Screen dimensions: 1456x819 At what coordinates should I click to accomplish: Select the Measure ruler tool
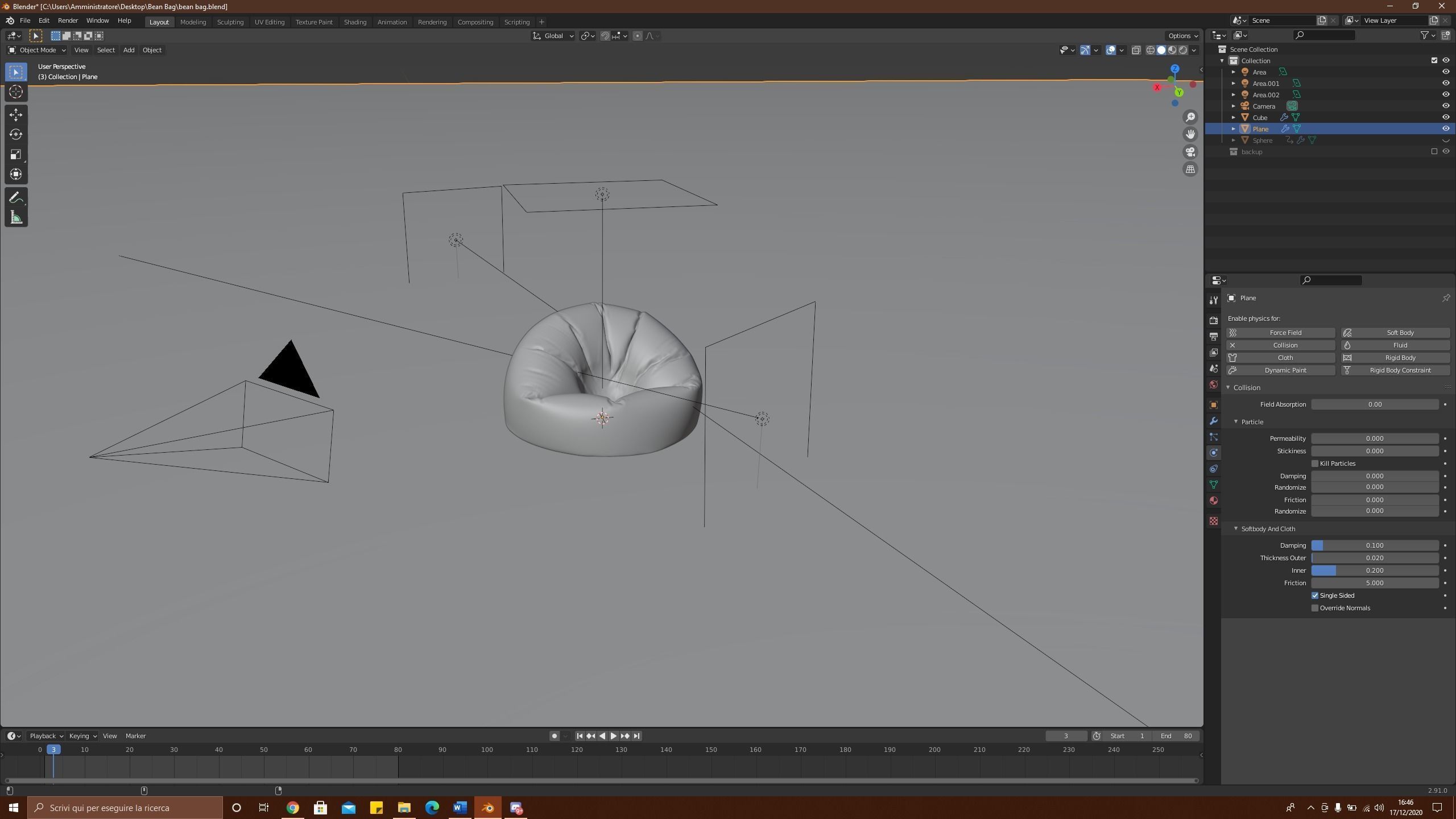pyautogui.click(x=16, y=217)
